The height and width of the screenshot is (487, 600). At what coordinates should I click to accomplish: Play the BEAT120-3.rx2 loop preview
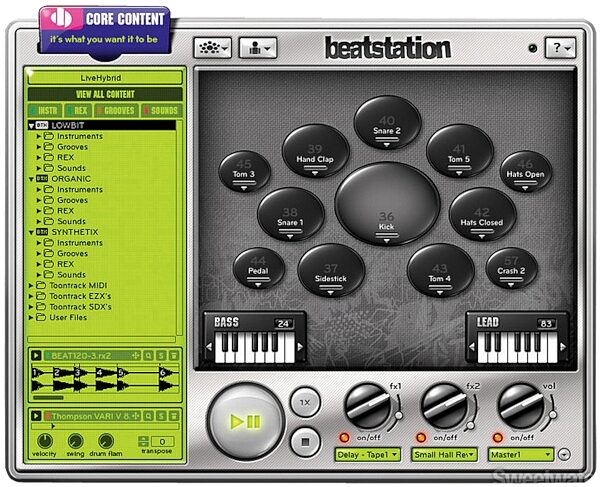(x=36, y=355)
